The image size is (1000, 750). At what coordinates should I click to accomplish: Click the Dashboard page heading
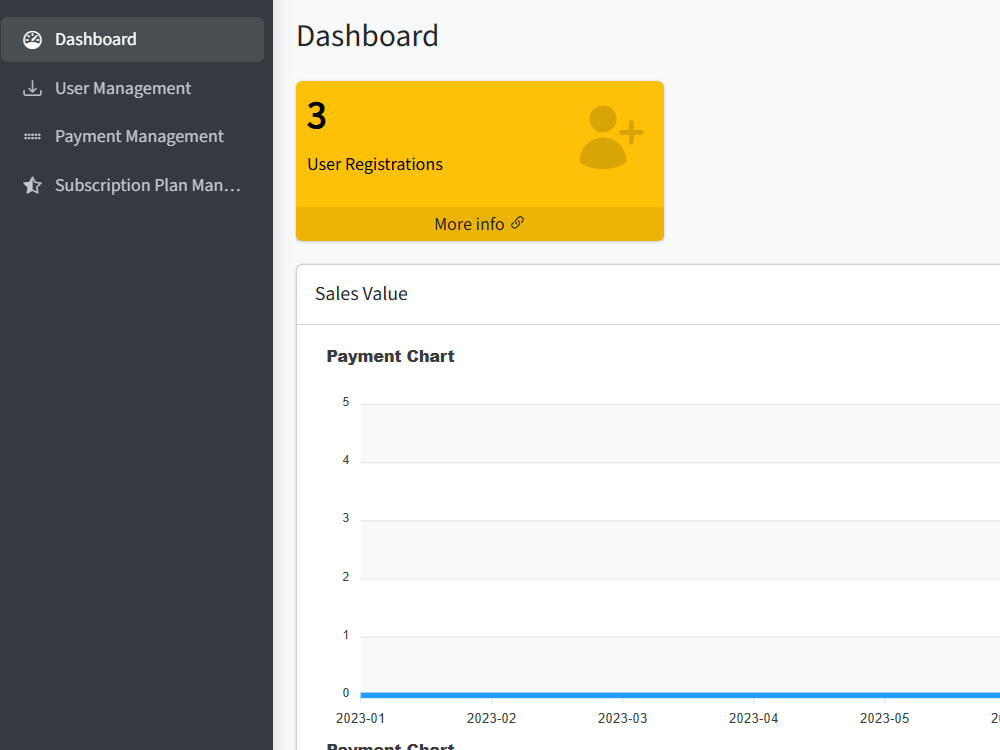[x=367, y=36]
